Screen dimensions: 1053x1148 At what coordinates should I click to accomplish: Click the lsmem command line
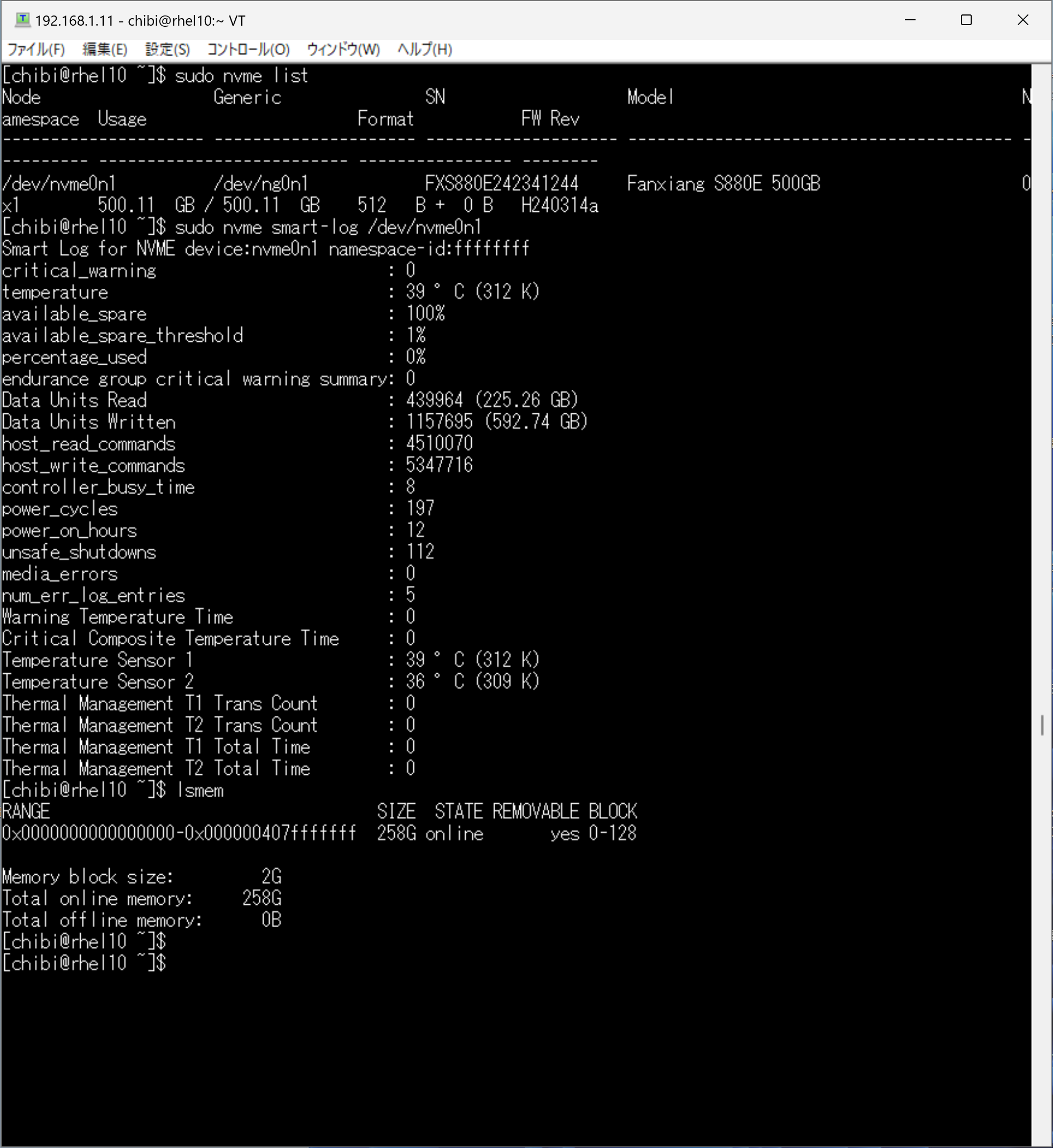coord(113,790)
